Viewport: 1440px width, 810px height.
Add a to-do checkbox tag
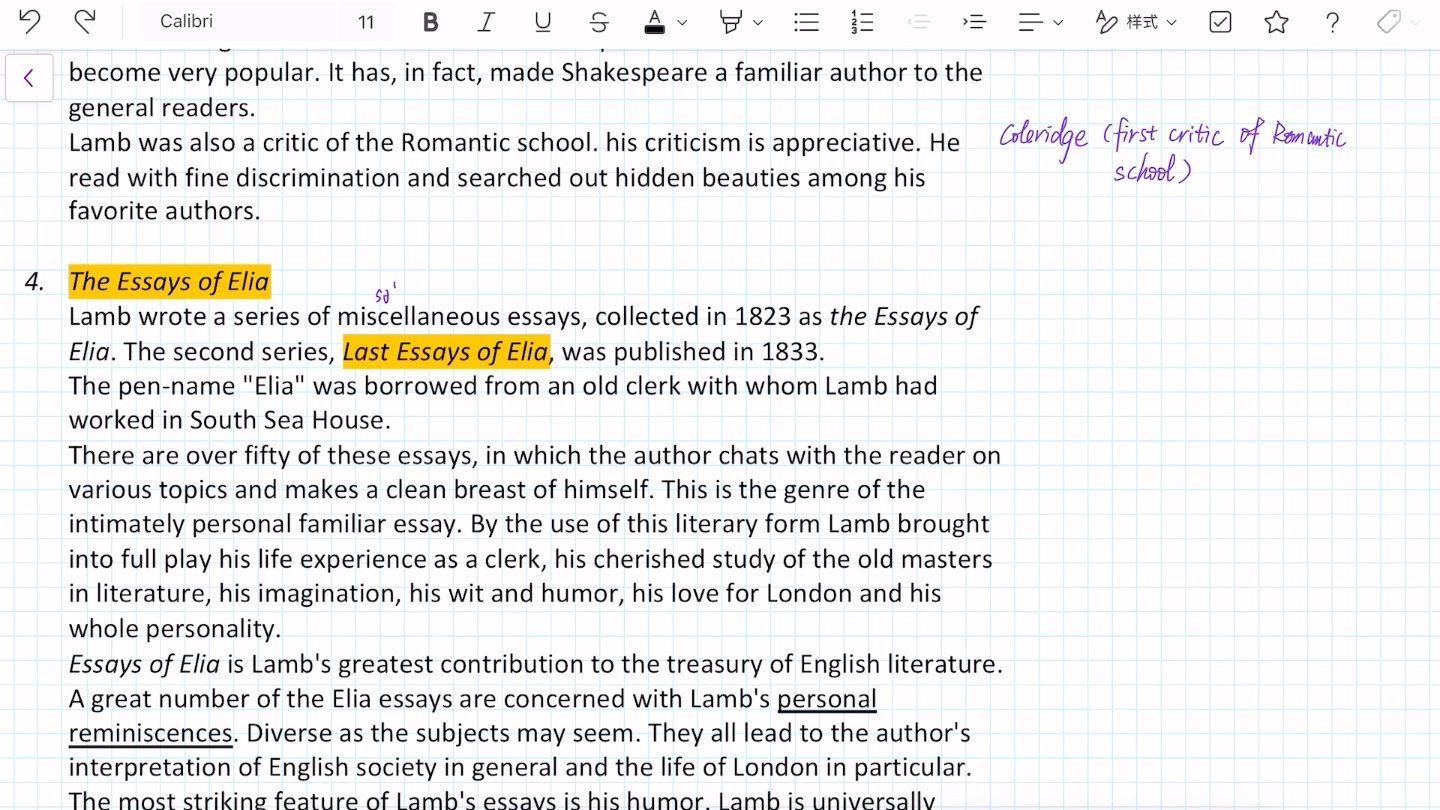(x=1220, y=22)
